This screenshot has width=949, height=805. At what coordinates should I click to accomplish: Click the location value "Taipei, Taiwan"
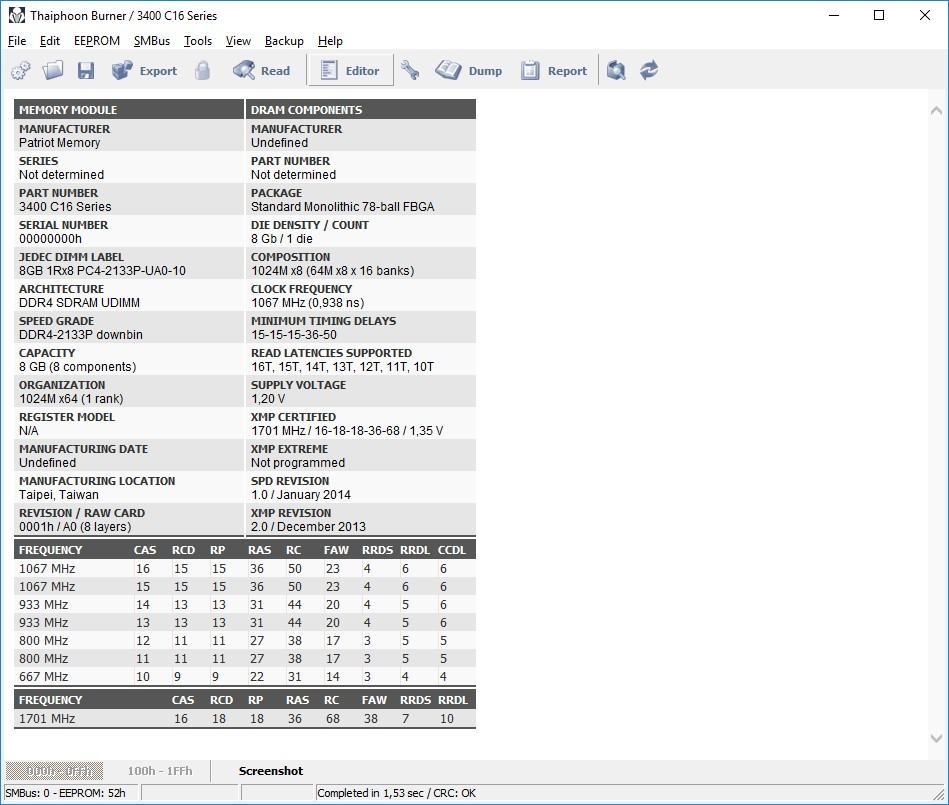59,494
